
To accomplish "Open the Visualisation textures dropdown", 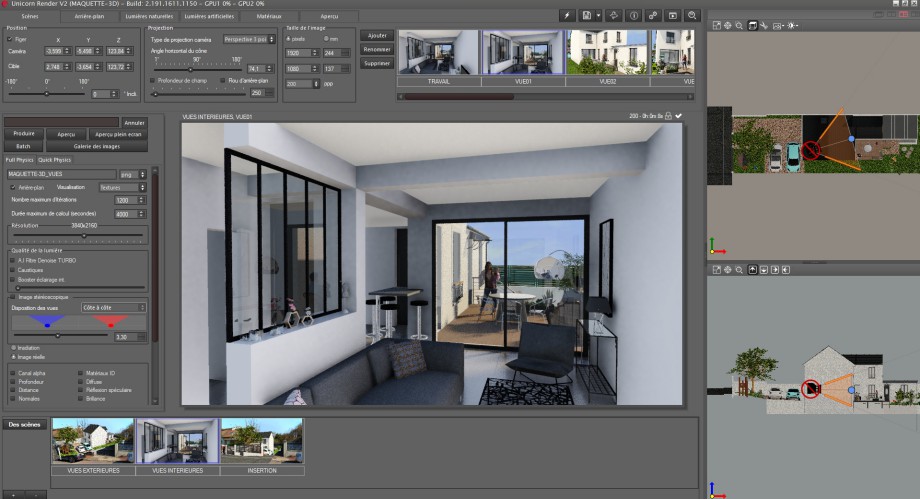I will 122,187.
